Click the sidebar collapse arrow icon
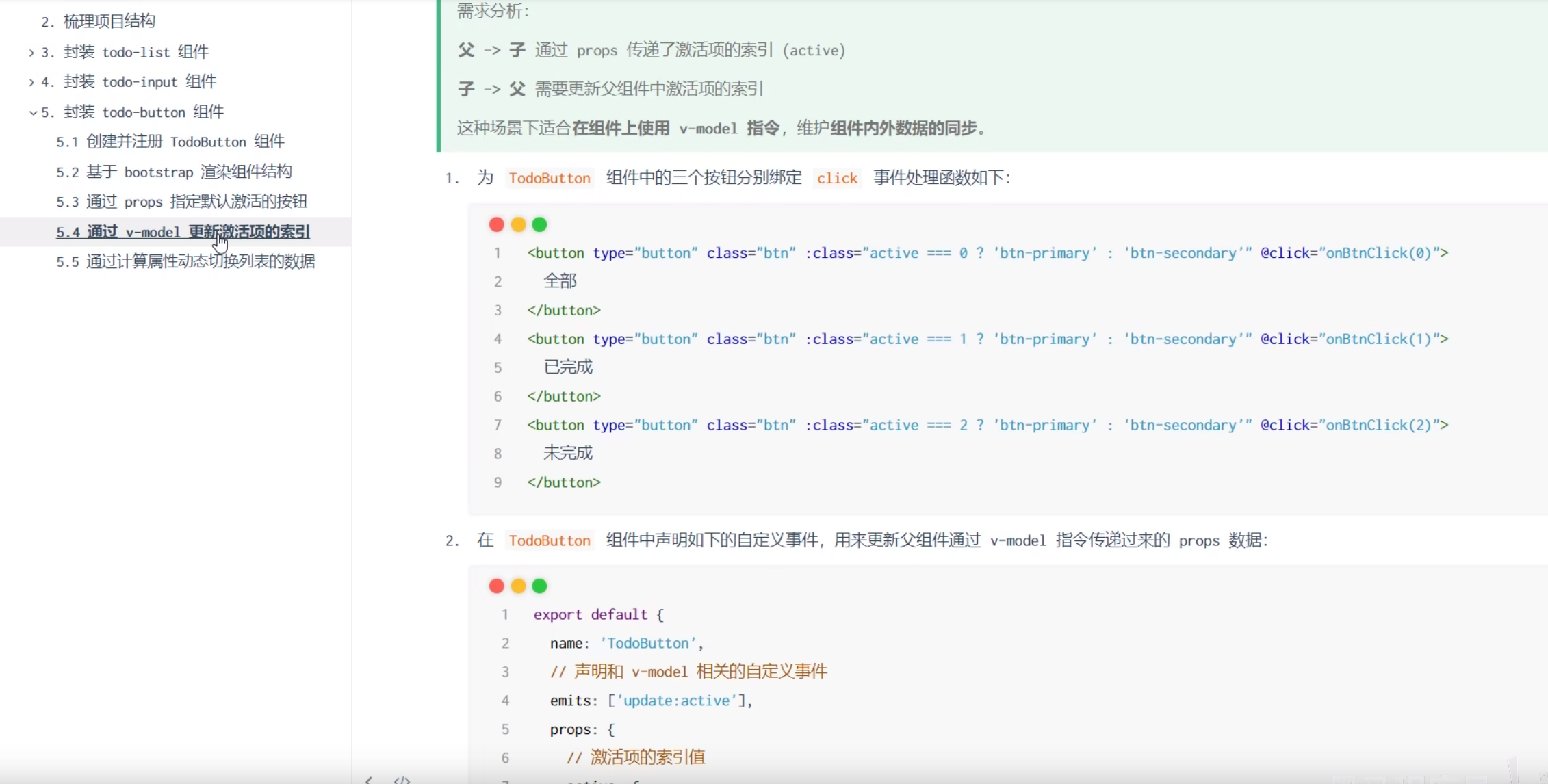Screen dimensions: 1548x784 point(369,779)
